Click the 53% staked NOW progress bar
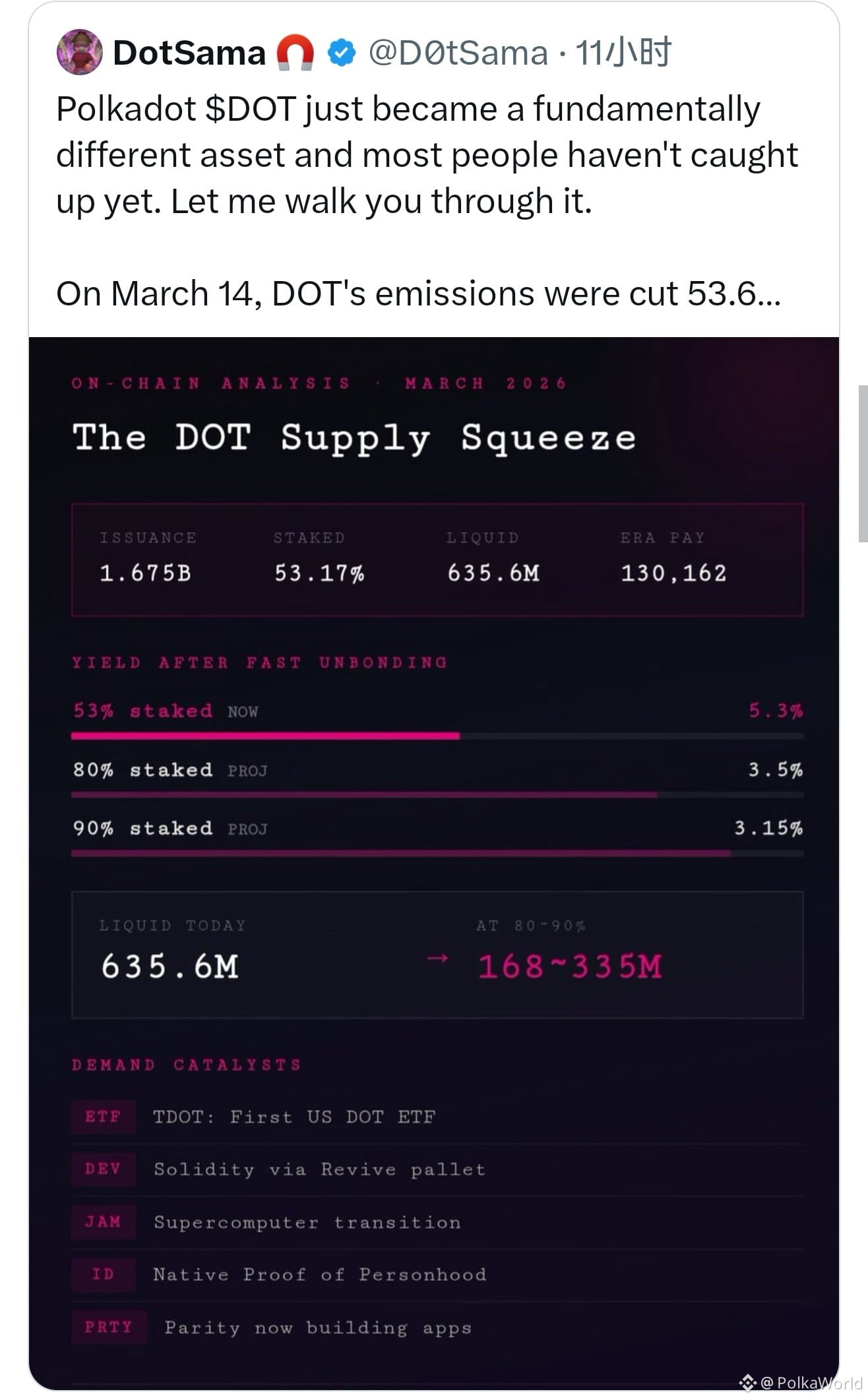The height and width of the screenshot is (1400, 868). click(x=437, y=735)
